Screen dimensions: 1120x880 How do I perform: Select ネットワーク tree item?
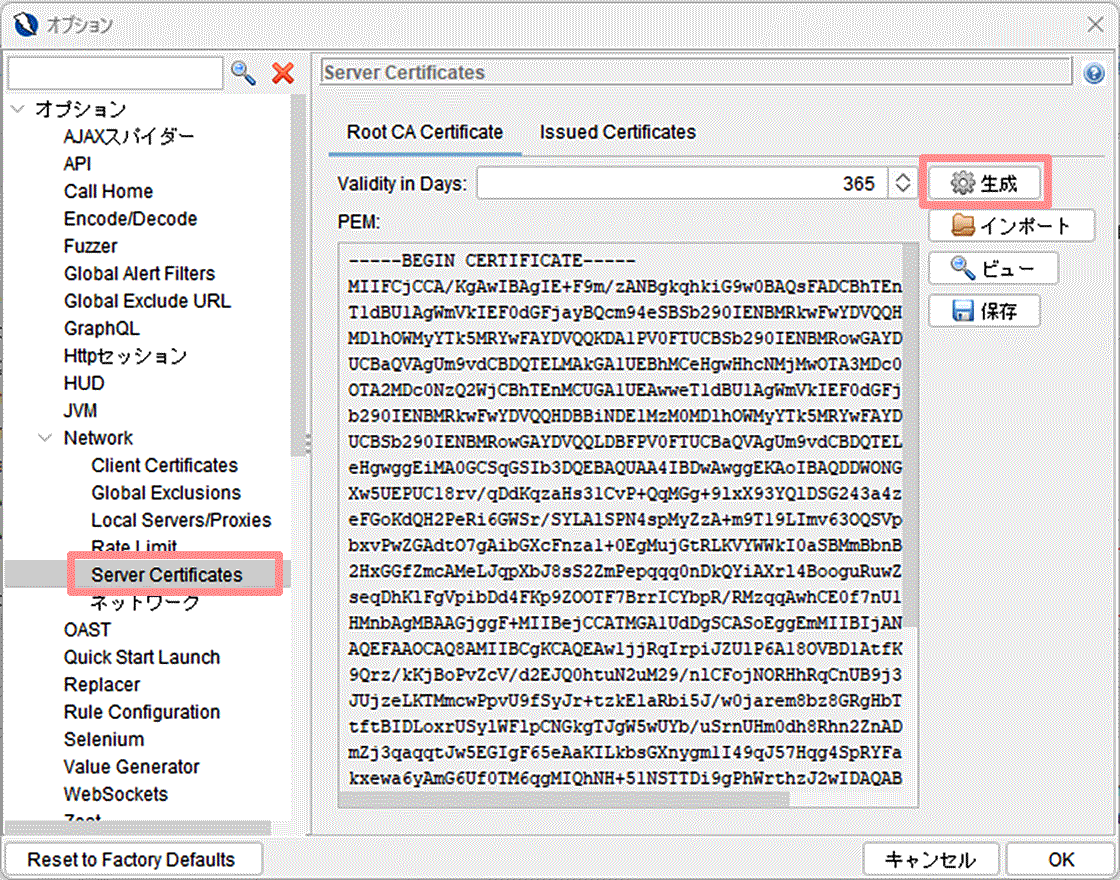tap(145, 603)
